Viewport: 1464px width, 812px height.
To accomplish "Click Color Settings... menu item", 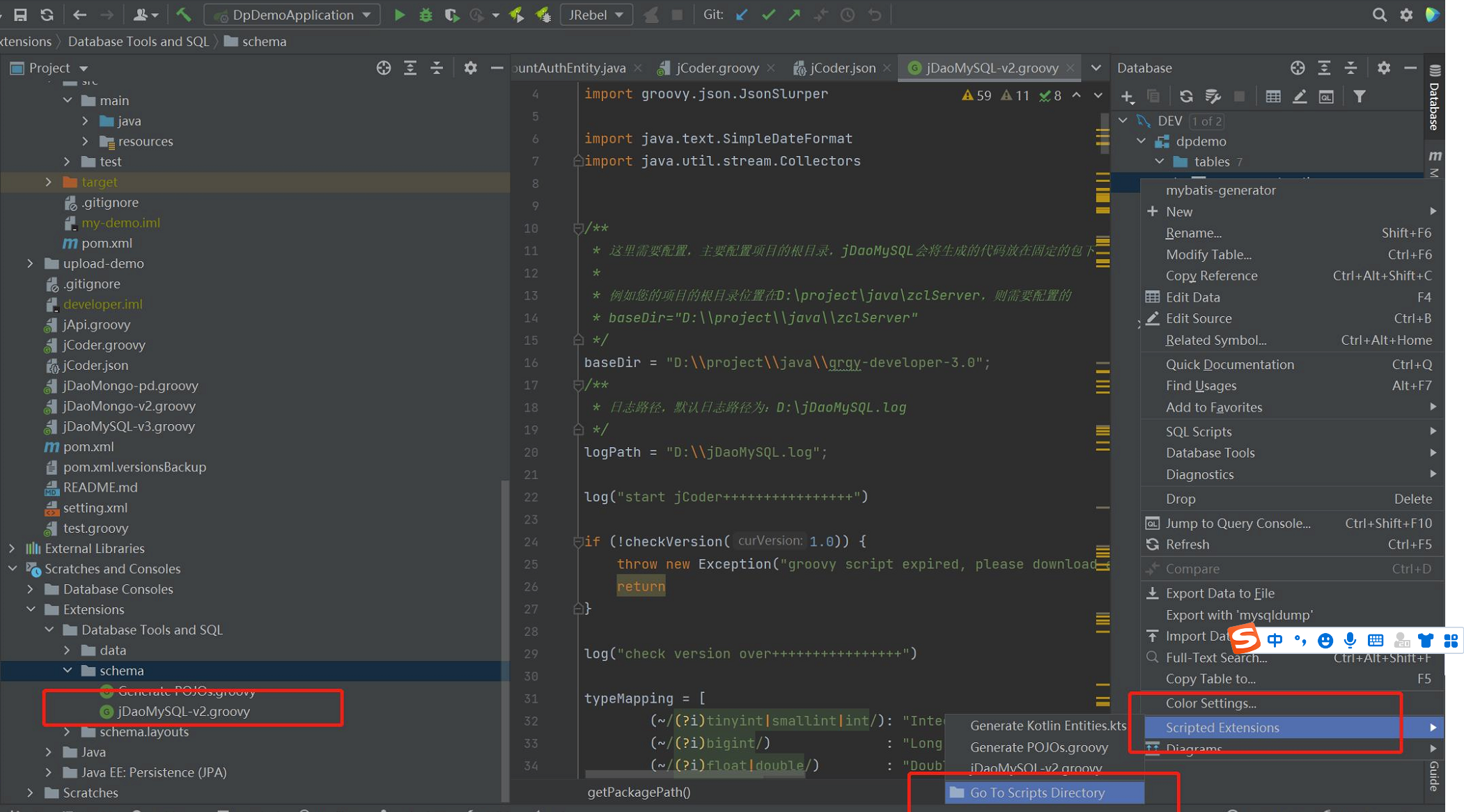I will (1291, 703).
